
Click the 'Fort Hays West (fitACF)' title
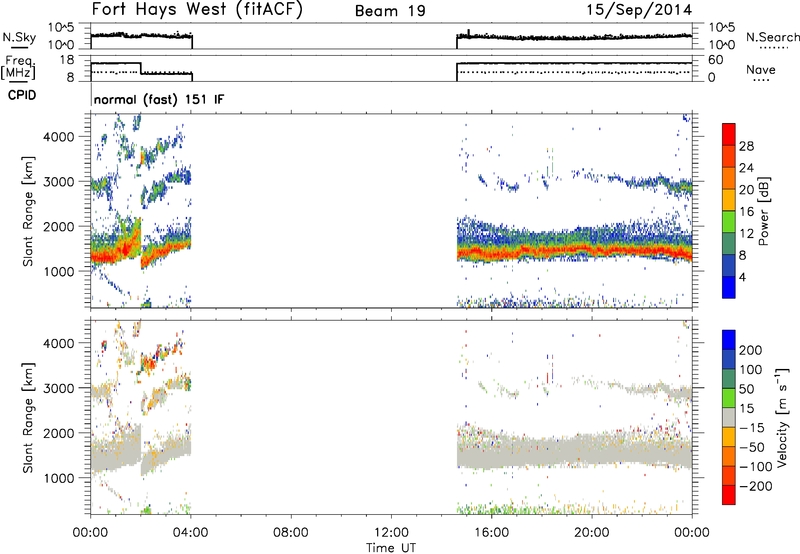click(197, 10)
